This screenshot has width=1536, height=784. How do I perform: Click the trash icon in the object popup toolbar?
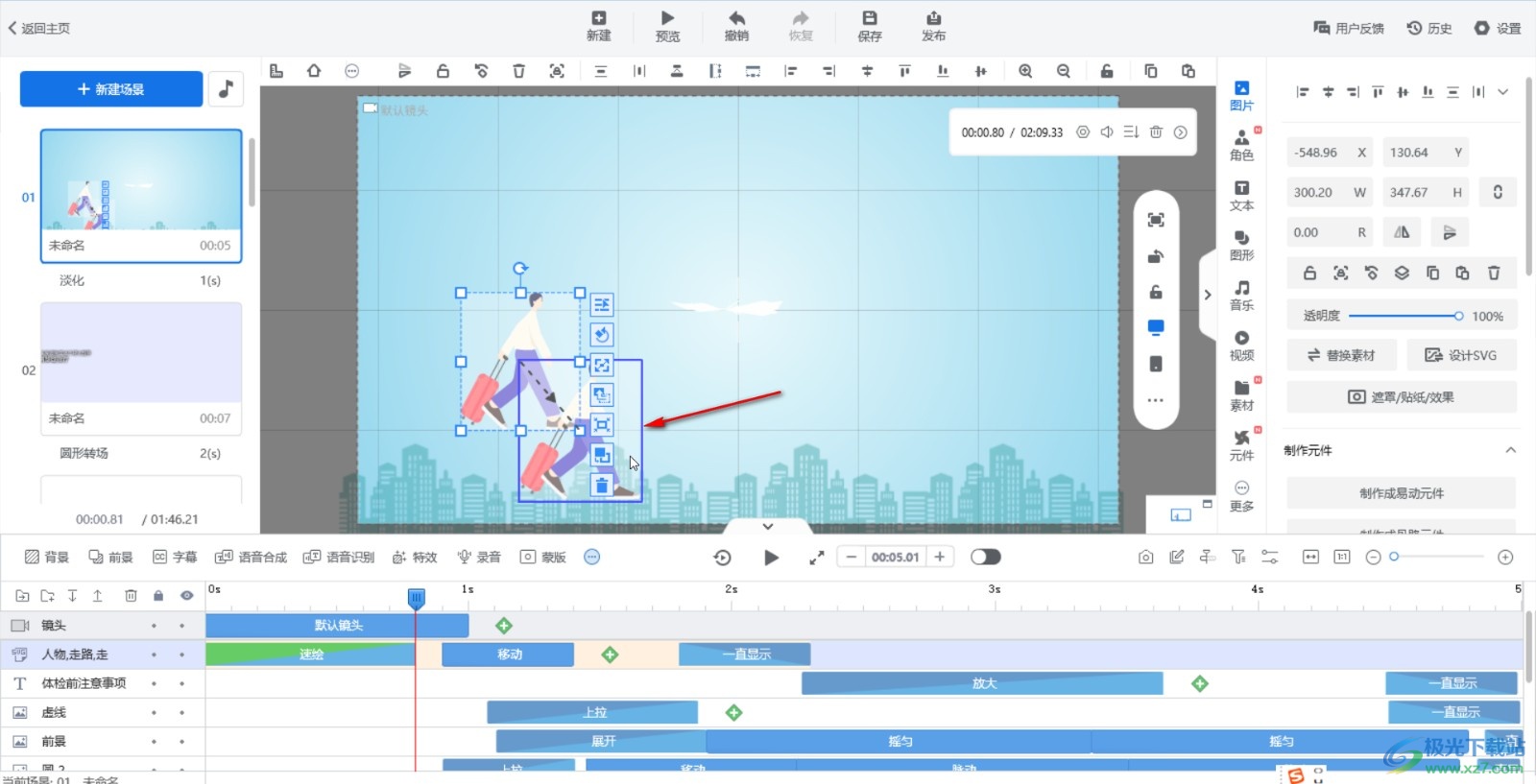602,486
